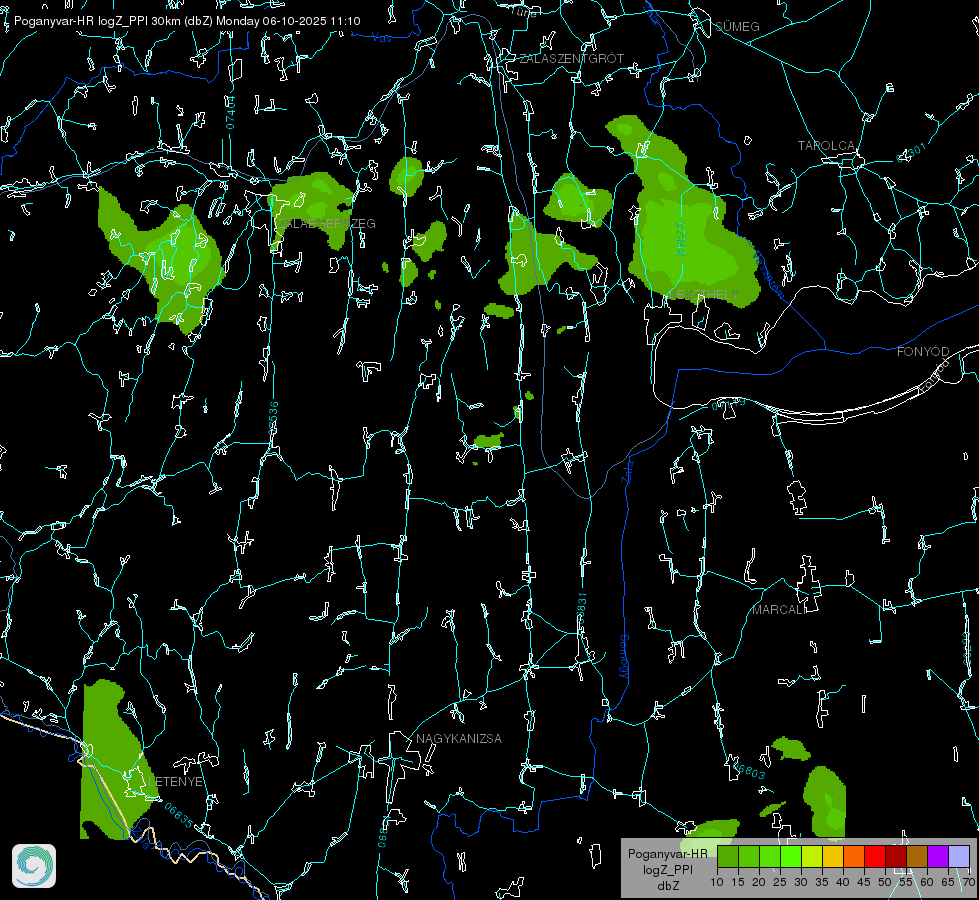The width and height of the screenshot is (979, 900).
Task: Click the Zala river label
Action: click(x=627, y=471)
